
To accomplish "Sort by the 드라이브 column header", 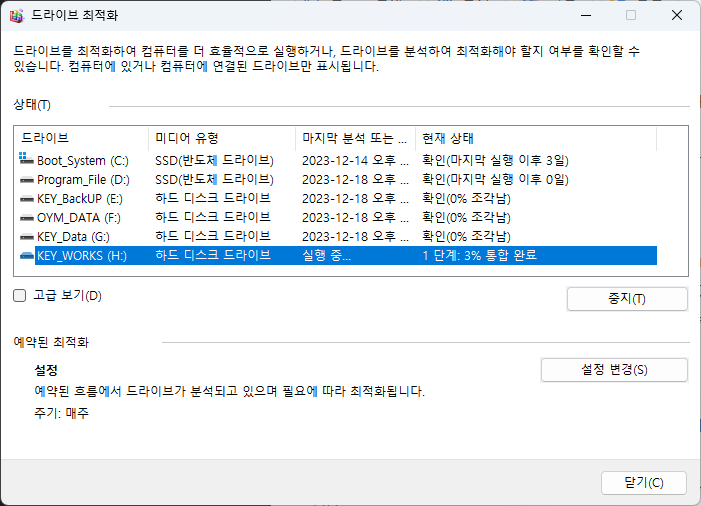I will pyautogui.click(x=82, y=138).
